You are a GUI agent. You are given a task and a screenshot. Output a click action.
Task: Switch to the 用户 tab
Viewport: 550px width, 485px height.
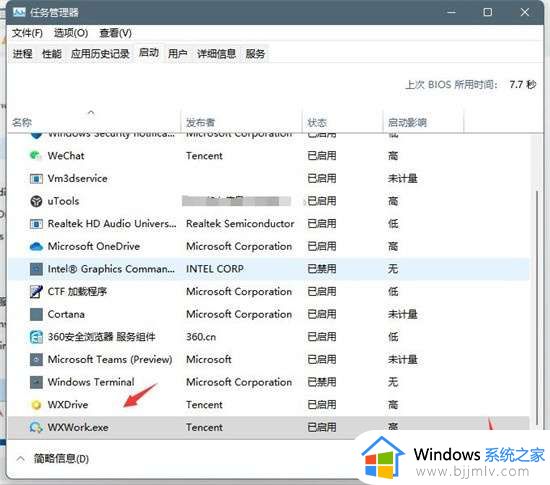[x=177, y=54]
